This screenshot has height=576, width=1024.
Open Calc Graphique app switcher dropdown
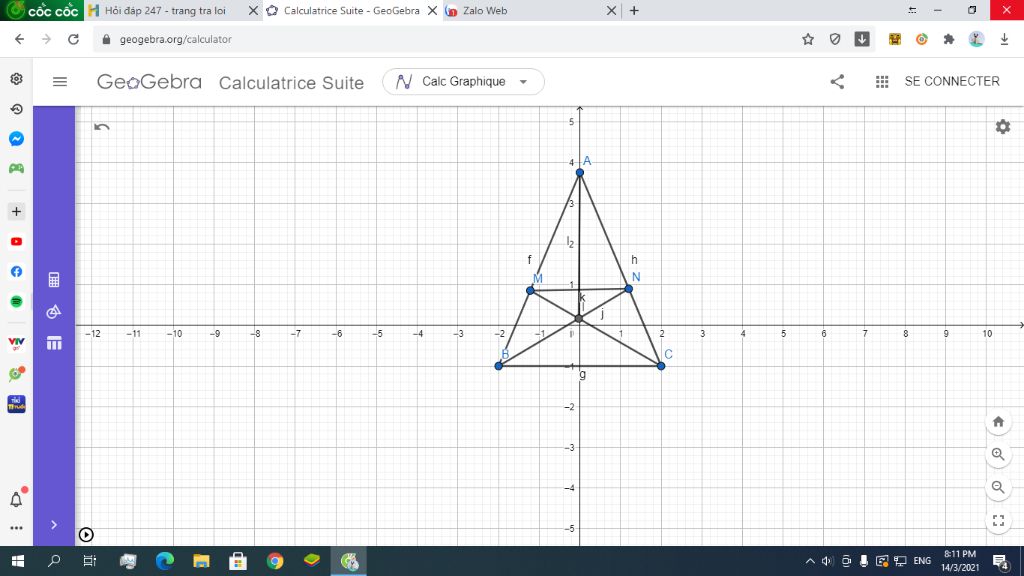click(x=463, y=82)
